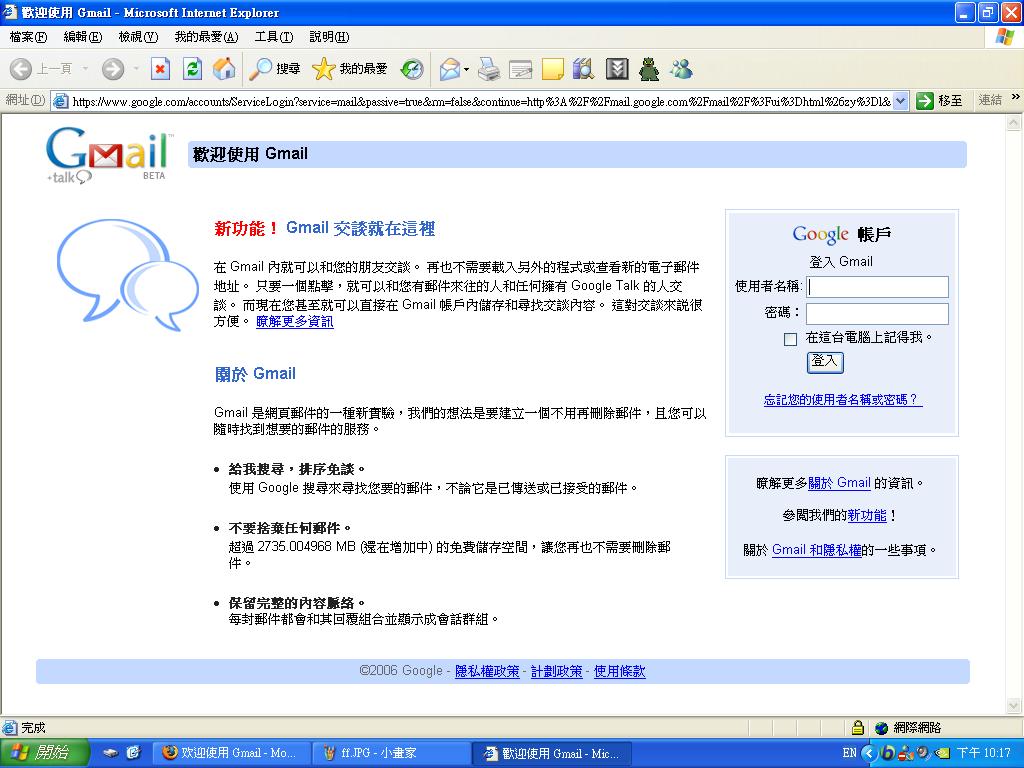The width and height of the screenshot is (1024, 768).
Task: Switch to the ff.JPG Paint taskbar window
Action: (x=391, y=753)
